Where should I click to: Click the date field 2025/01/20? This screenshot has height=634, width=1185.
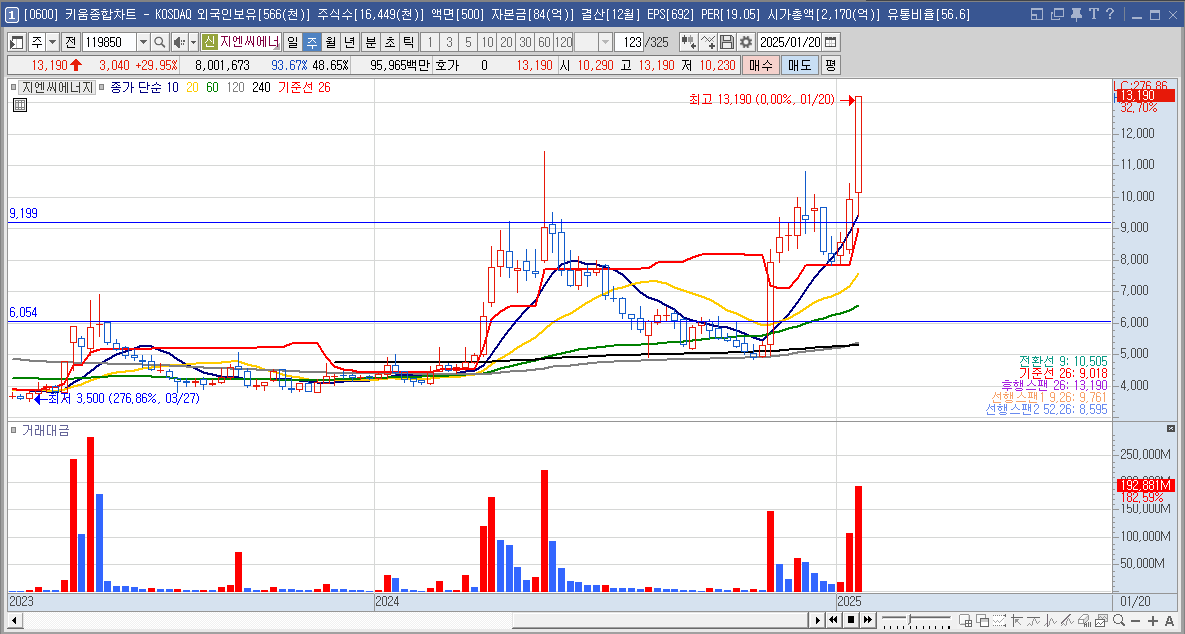pyautogui.click(x=790, y=42)
